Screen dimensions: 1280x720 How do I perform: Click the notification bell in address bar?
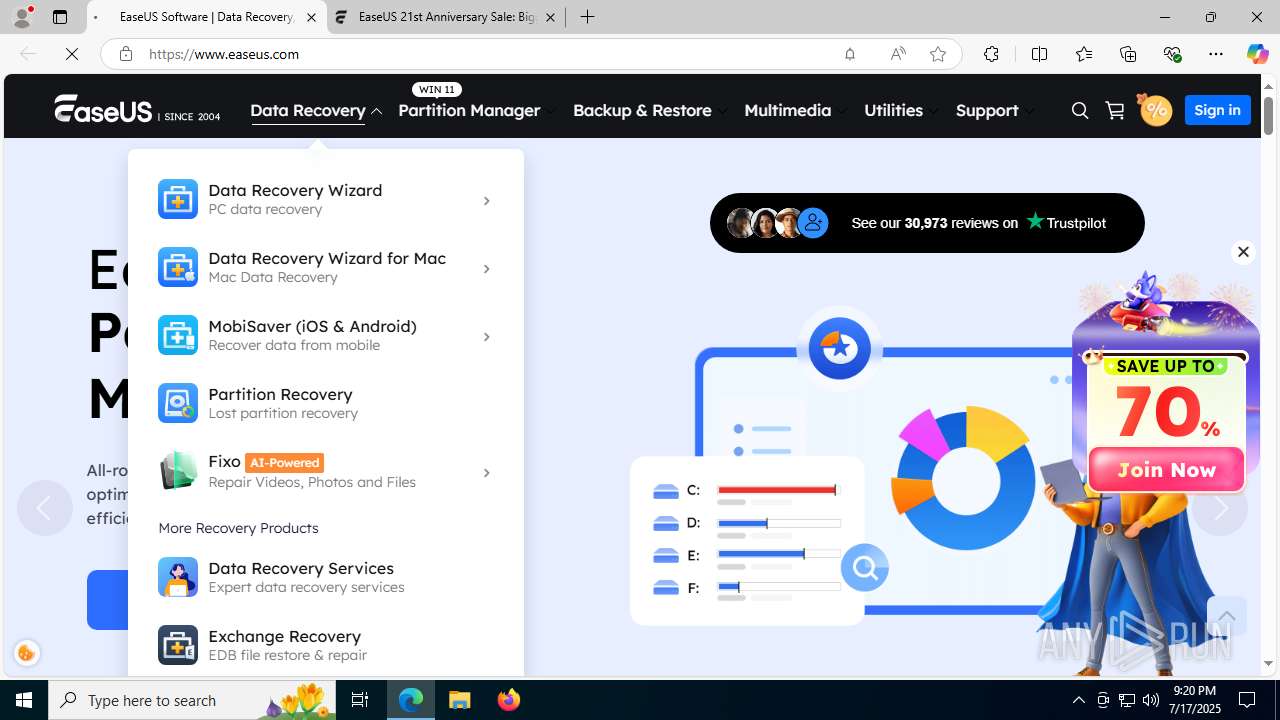click(x=850, y=54)
